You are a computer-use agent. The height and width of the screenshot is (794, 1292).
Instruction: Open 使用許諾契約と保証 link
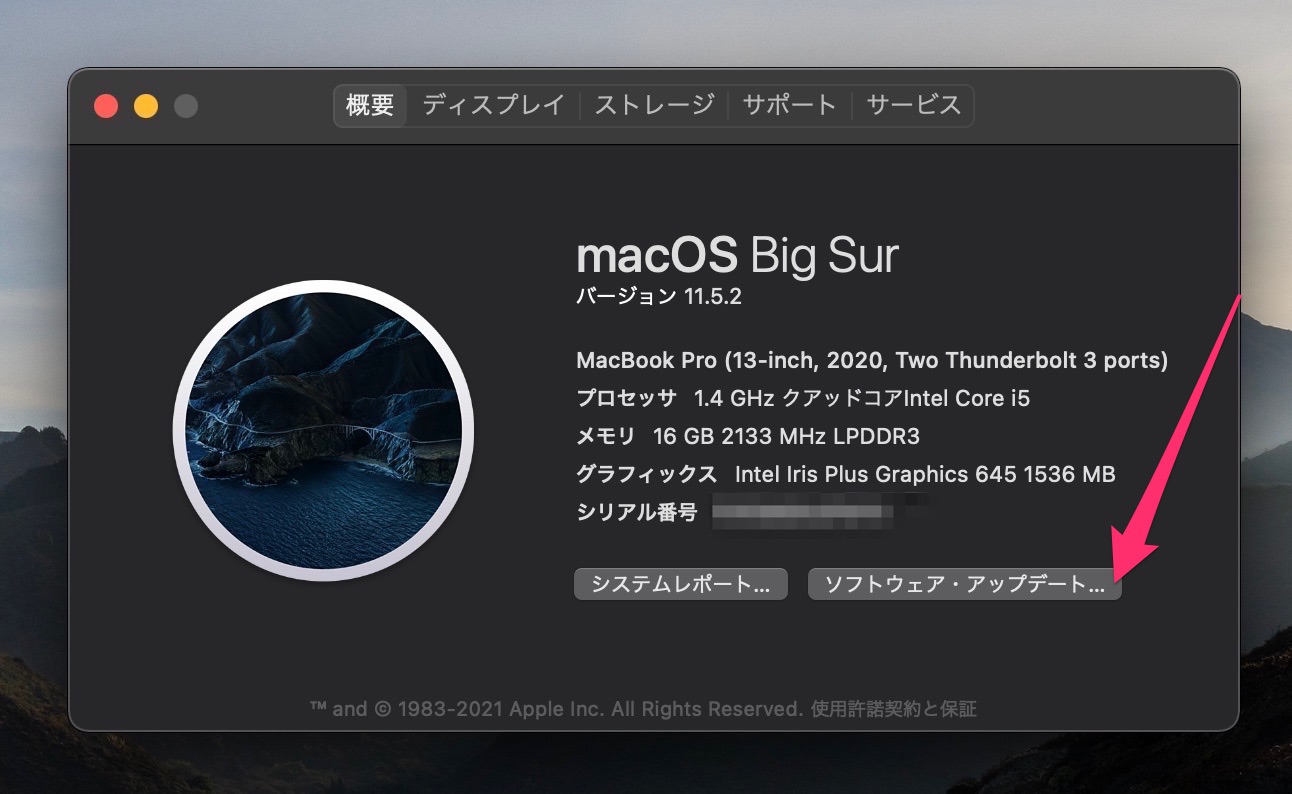coord(894,709)
